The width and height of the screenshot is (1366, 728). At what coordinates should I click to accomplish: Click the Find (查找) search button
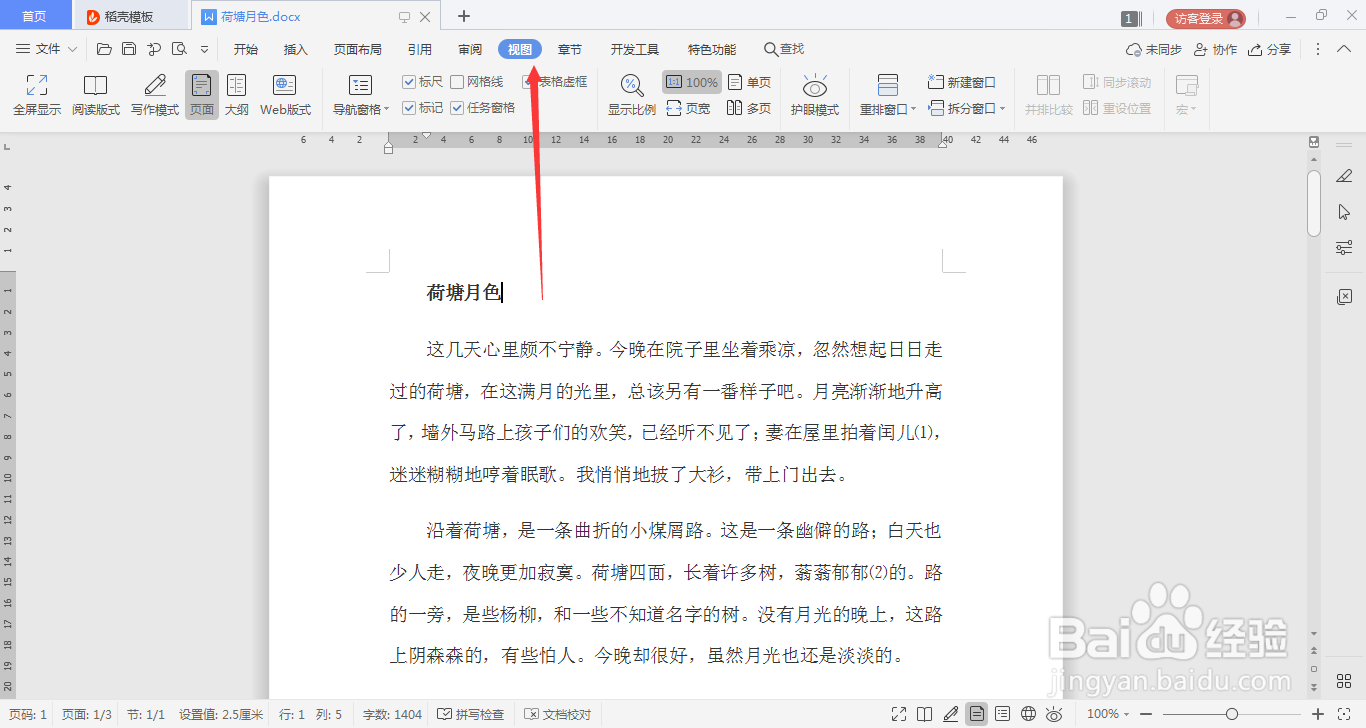point(784,49)
